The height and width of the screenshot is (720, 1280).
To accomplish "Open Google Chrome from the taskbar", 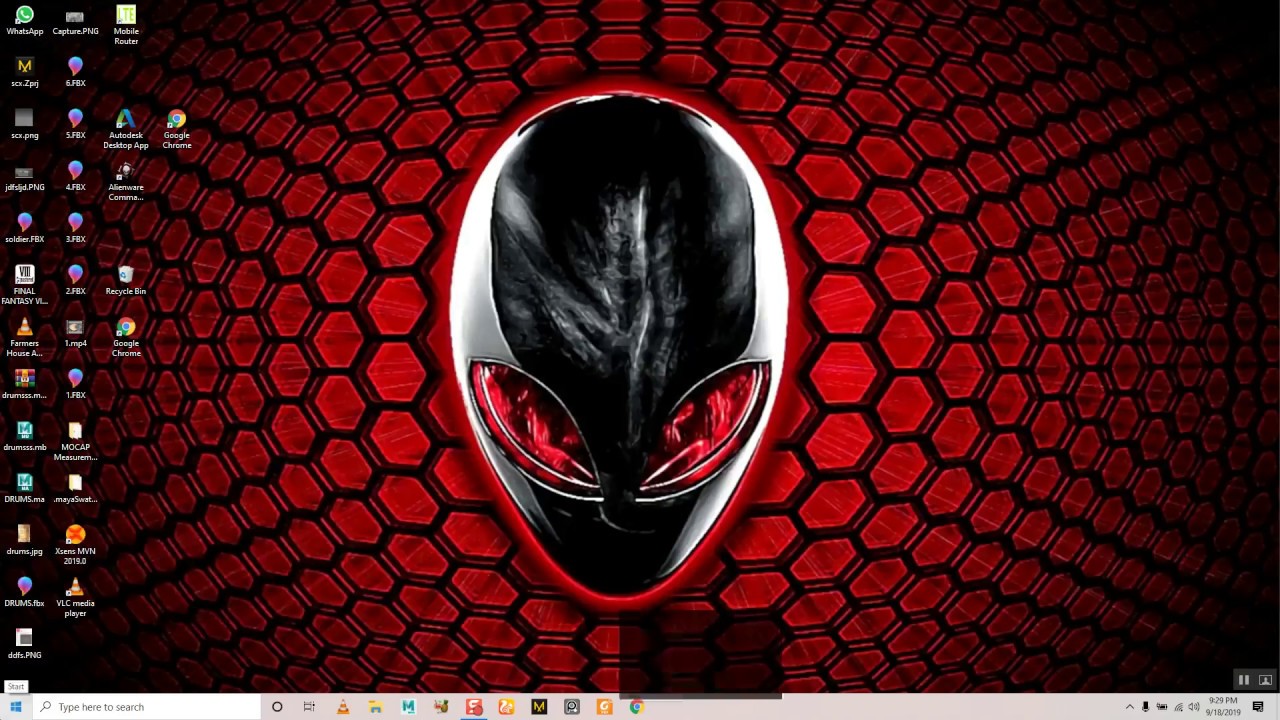I will click(636, 707).
